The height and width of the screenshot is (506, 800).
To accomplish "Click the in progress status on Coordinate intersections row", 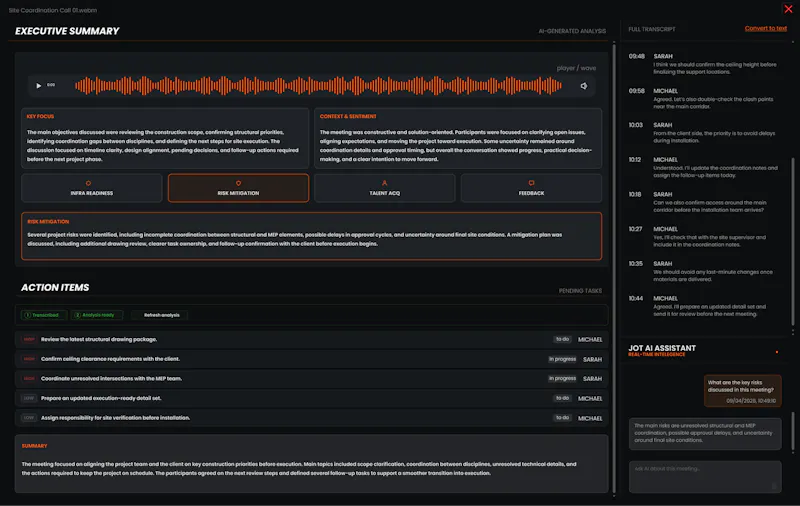I will pyautogui.click(x=562, y=378).
